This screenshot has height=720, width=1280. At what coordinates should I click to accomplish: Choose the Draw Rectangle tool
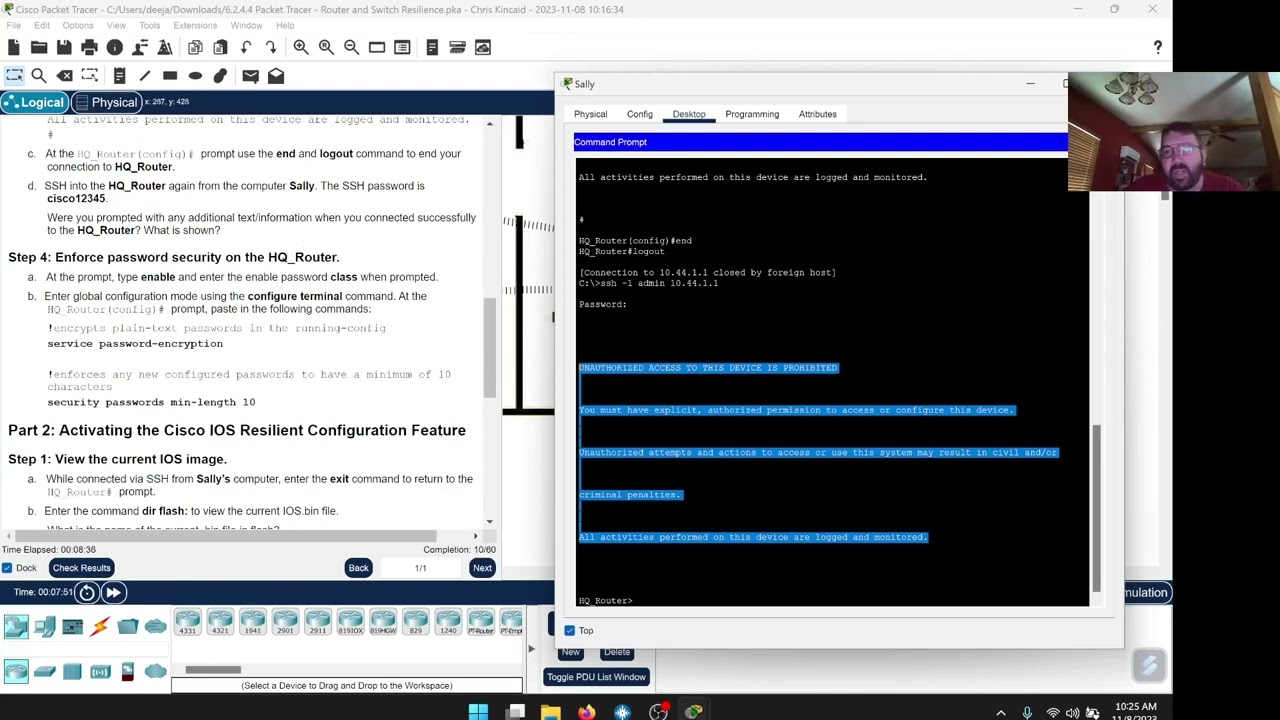point(170,76)
